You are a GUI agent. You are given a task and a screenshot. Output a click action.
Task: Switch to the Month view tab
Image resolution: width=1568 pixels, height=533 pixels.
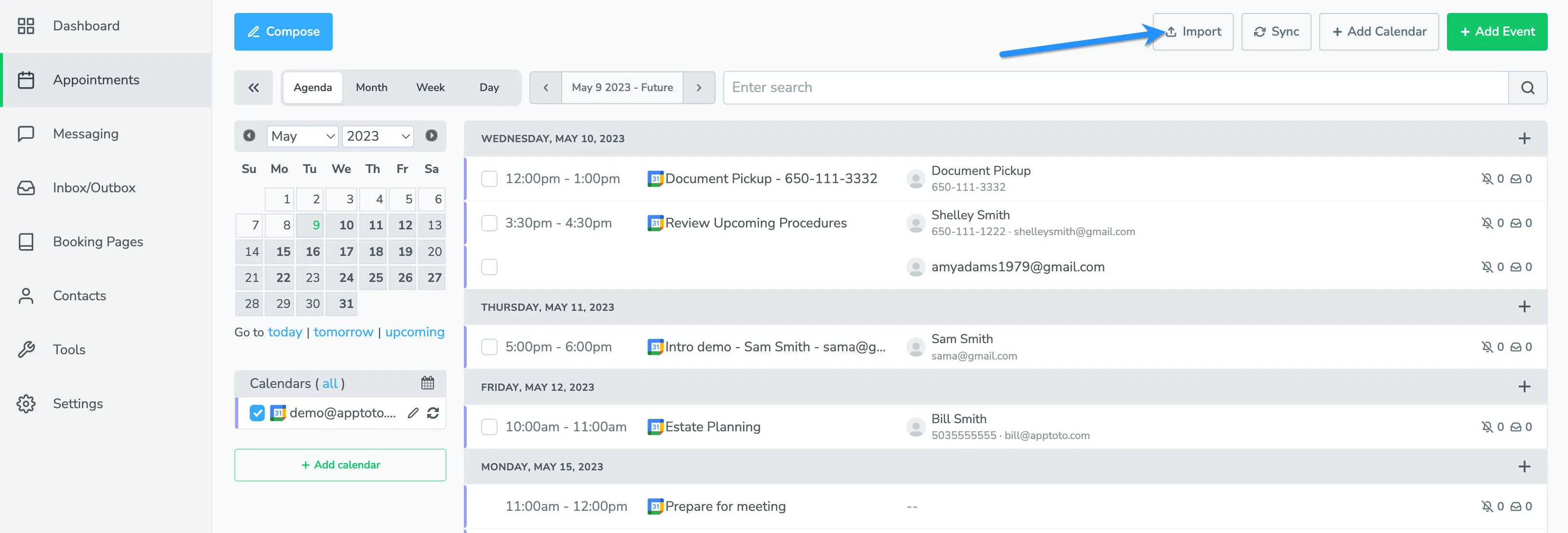coord(371,87)
